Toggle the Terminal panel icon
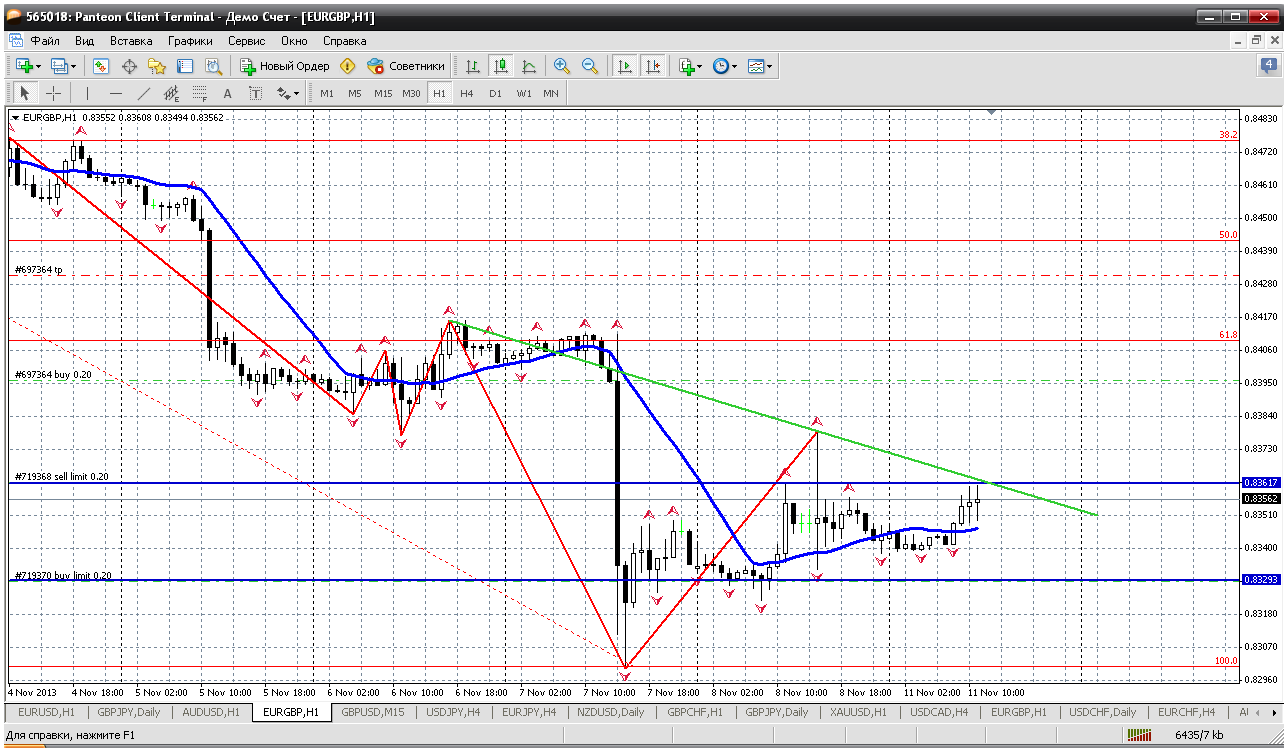Screen dimensions: 1288x748 click(185, 66)
